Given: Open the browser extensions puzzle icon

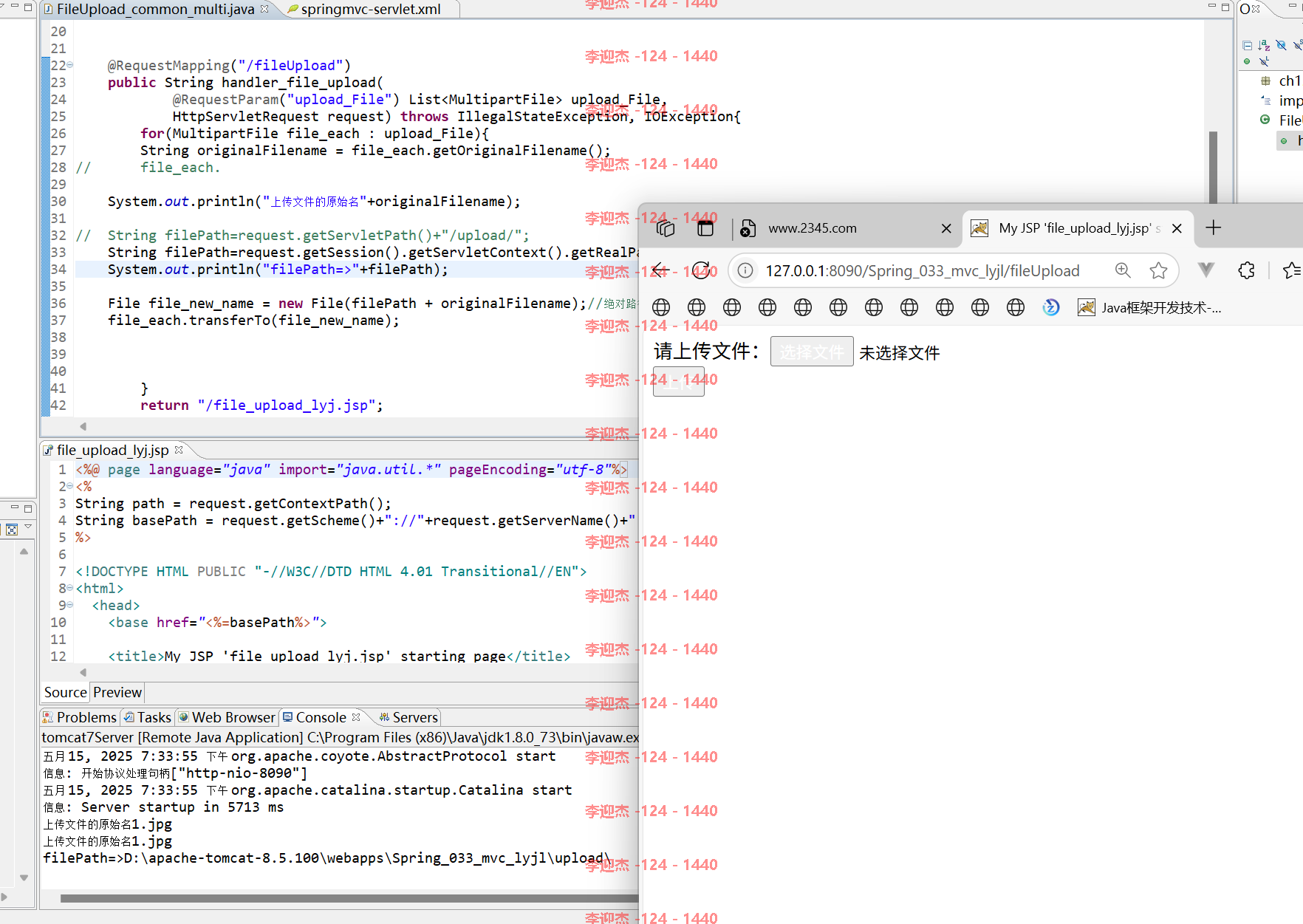Looking at the screenshot, I should (1247, 271).
